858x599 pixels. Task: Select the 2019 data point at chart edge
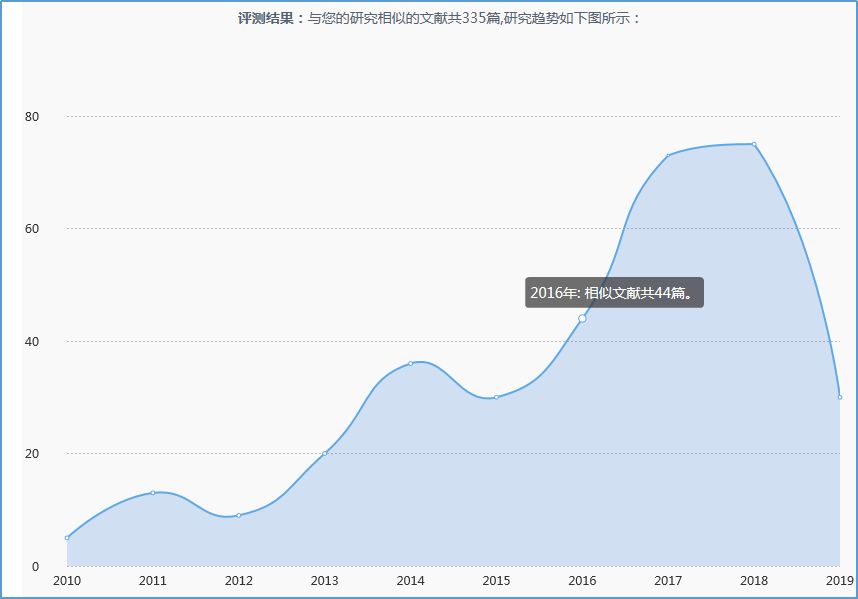click(x=839, y=397)
